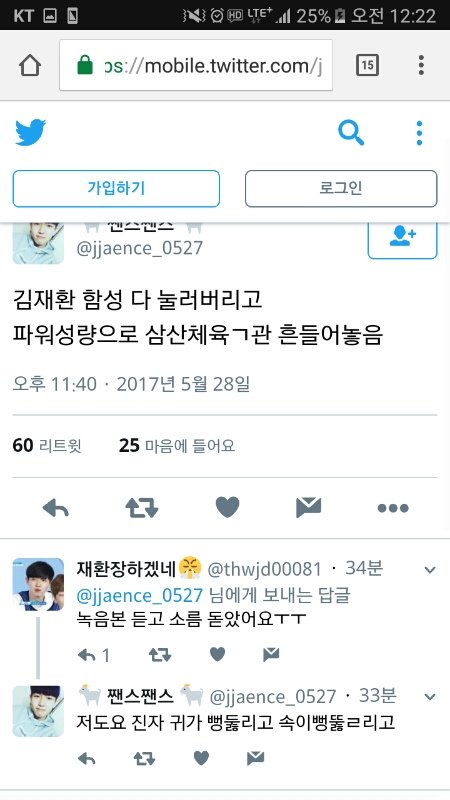This screenshot has width=450, height=800.
Task: Expand chevron menu on 33분 reply
Action: coord(430,697)
